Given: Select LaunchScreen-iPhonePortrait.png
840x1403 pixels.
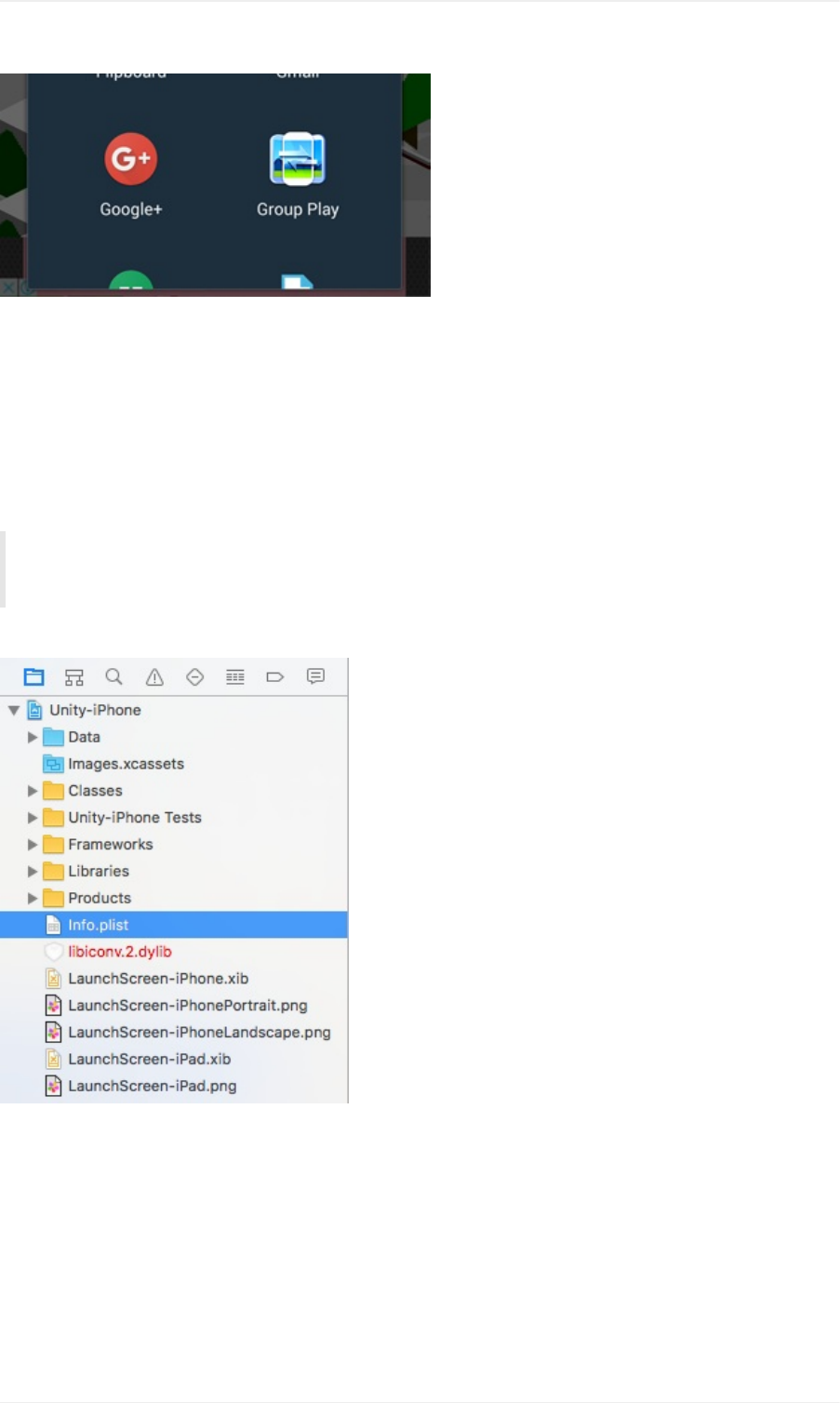Looking at the screenshot, I should click(174, 1006).
